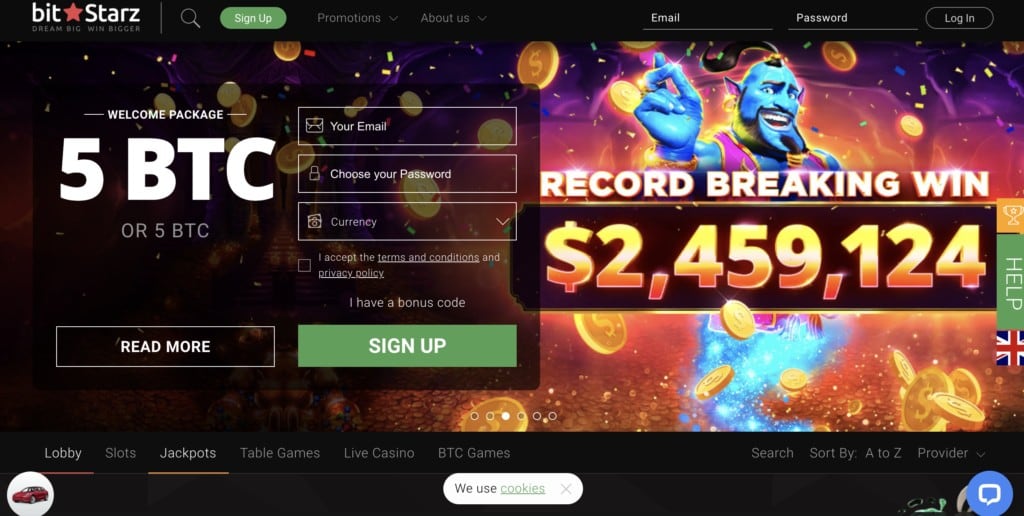Open the green HELP side tab

point(1011,282)
